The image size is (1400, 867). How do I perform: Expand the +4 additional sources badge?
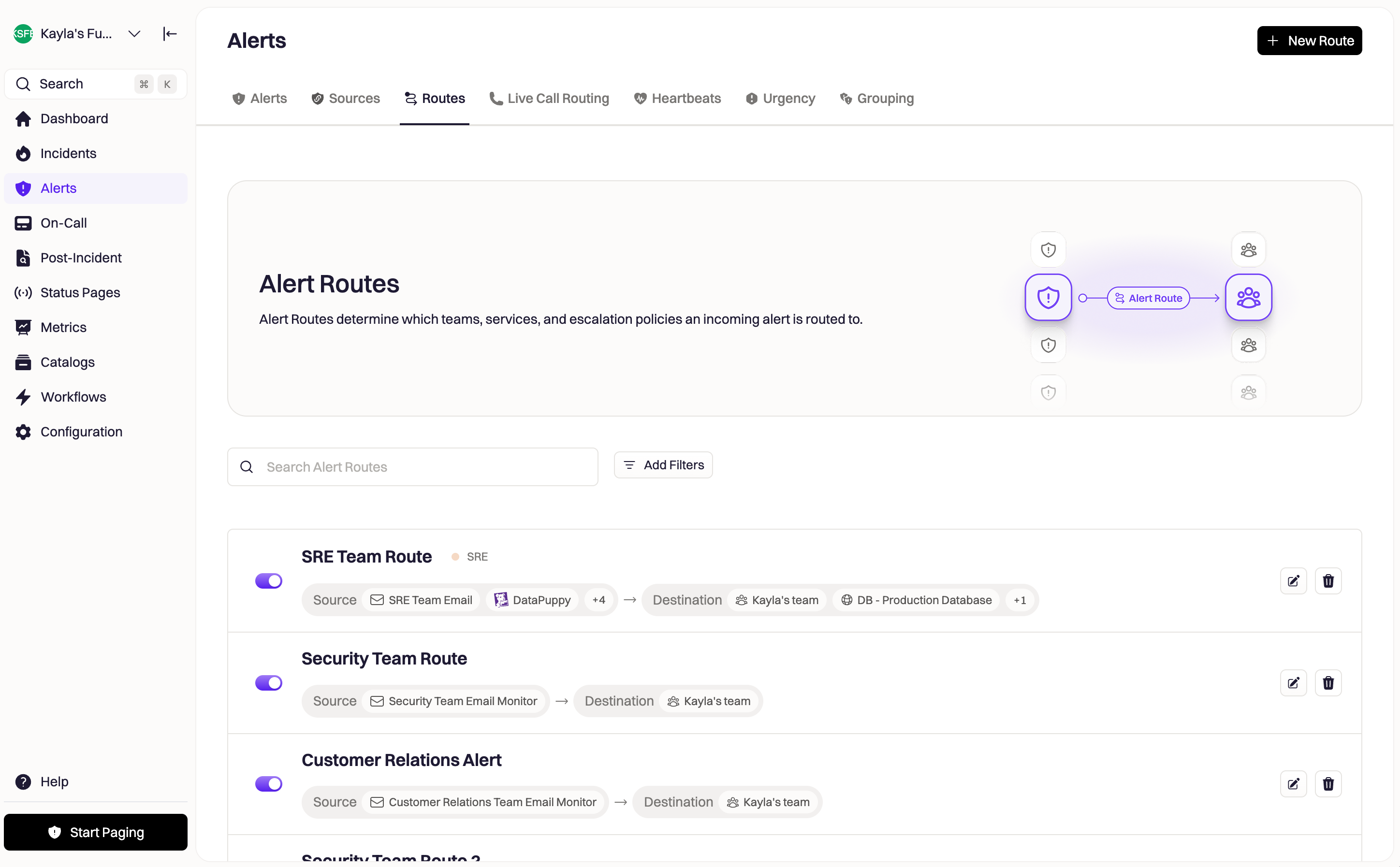(598, 600)
